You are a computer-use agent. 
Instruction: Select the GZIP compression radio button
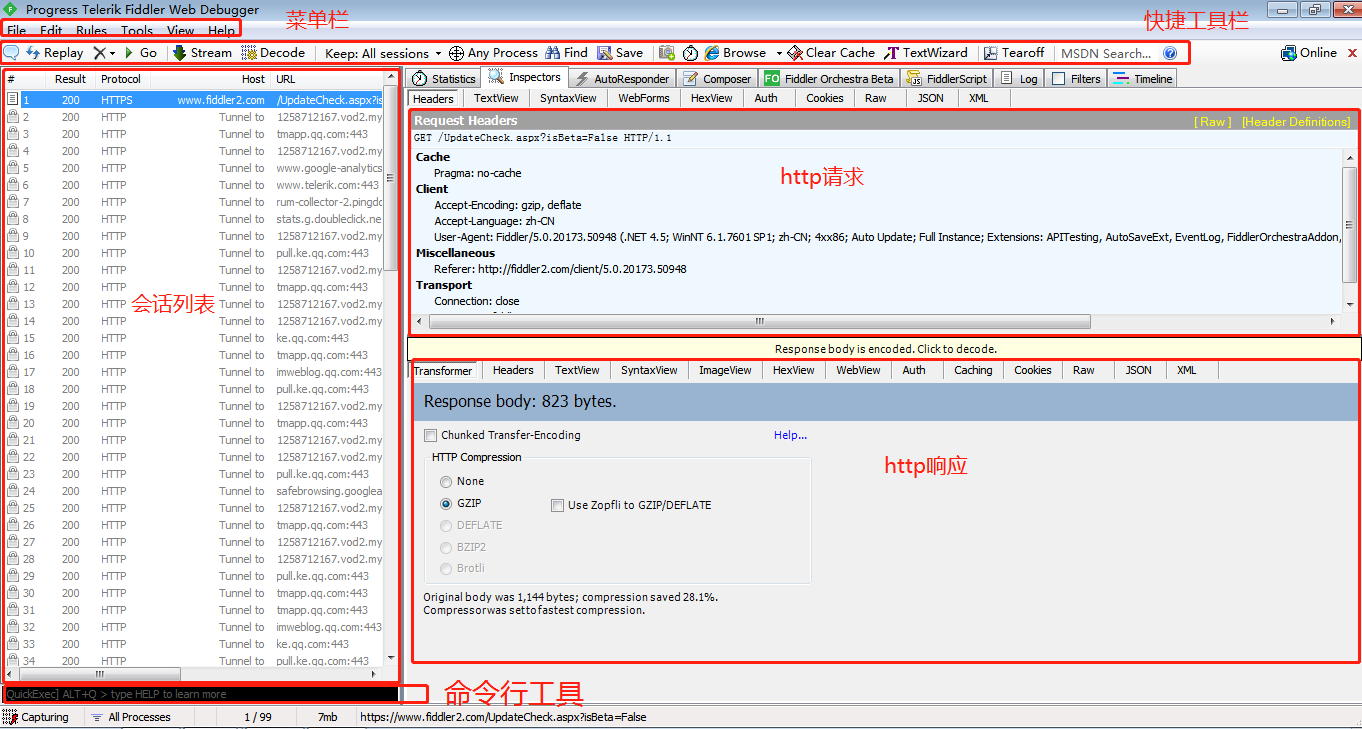pyautogui.click(x=446, y=504)
